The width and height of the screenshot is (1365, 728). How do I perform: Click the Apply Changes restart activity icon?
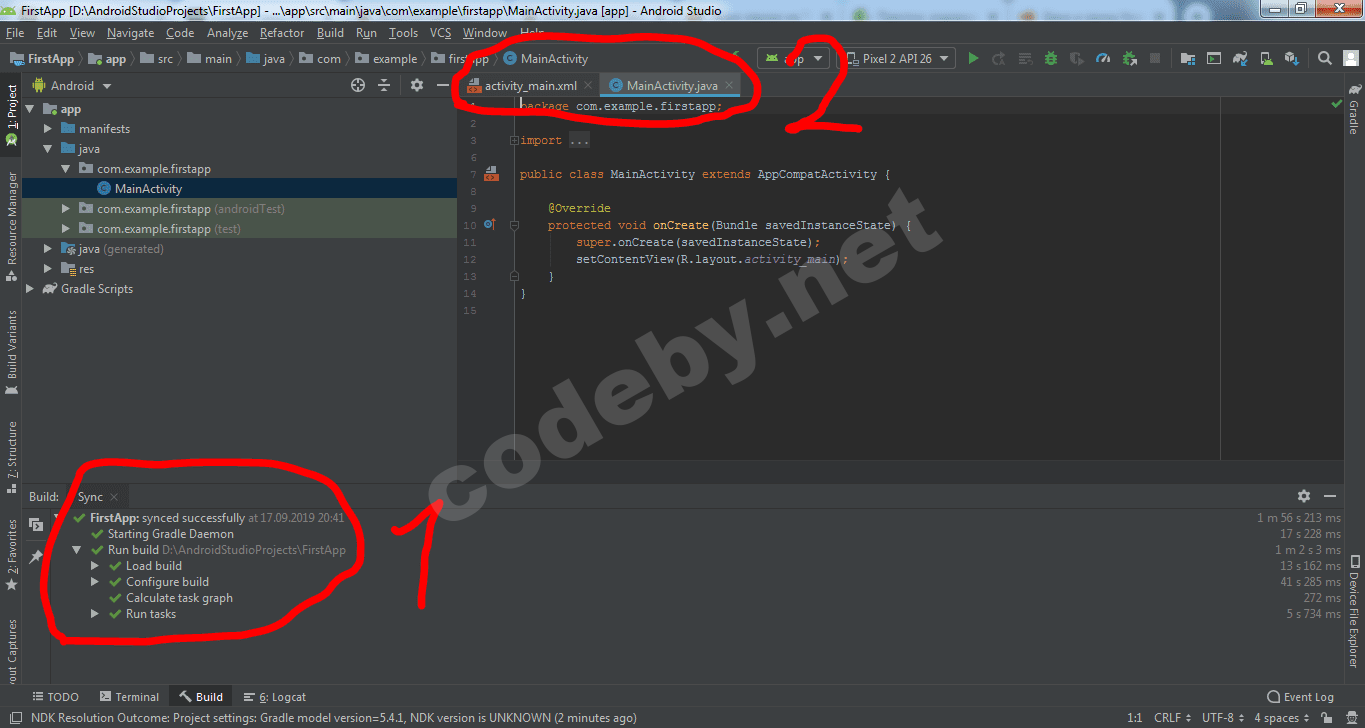point(999,59)
